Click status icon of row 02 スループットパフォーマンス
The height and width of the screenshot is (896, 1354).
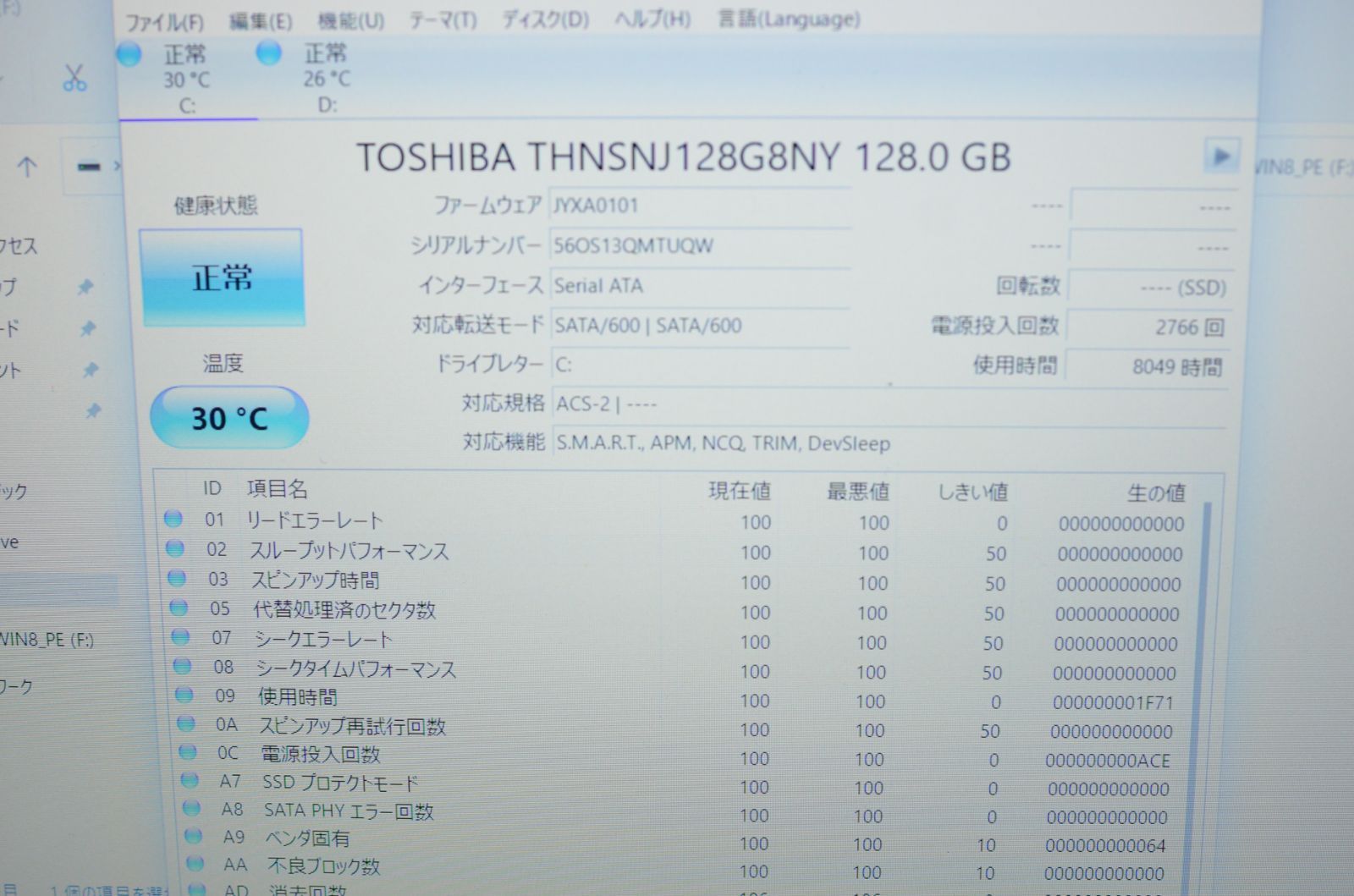pos(175,548)
